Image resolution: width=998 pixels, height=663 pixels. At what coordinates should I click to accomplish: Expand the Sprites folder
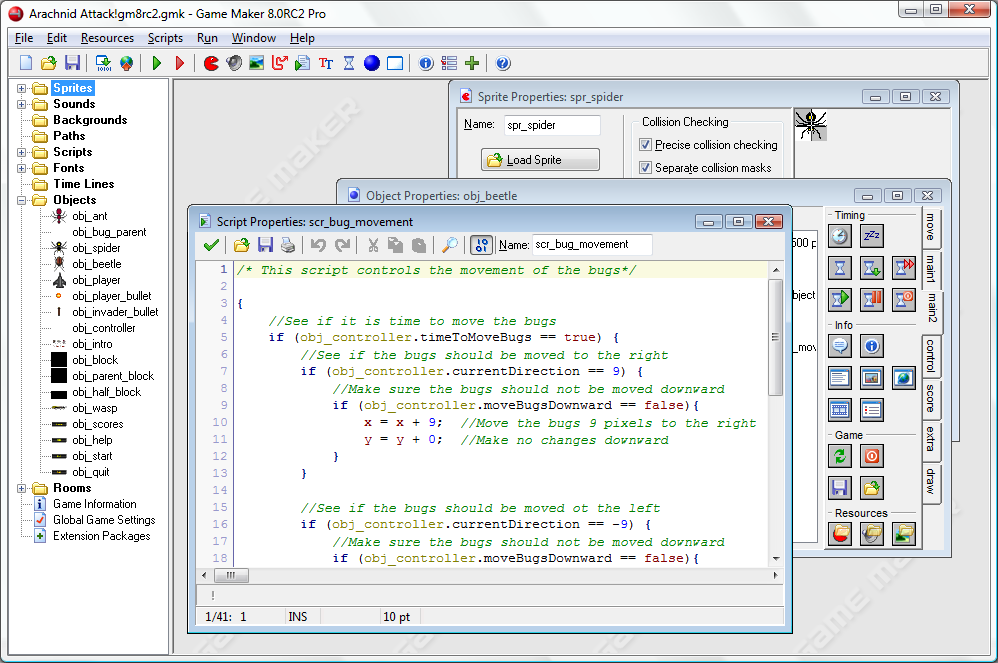22,88
